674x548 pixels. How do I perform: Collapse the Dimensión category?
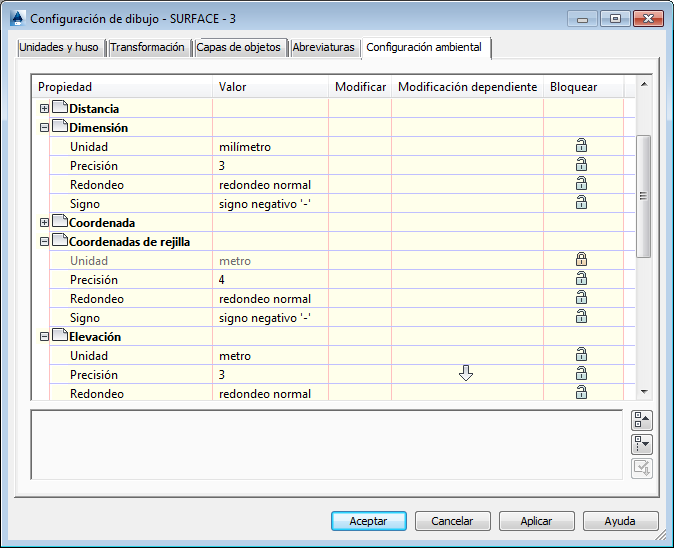pyautogui.click(x=44, y=127)
